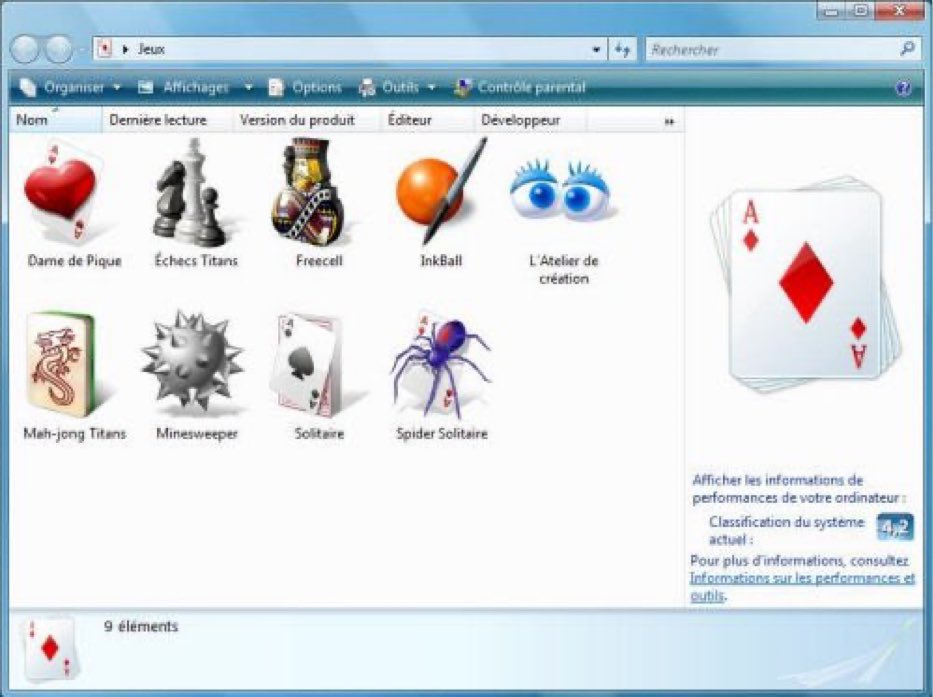Sort by Version du produit column
This screenshot has width=933, height=697.
[x=306, y=120]
